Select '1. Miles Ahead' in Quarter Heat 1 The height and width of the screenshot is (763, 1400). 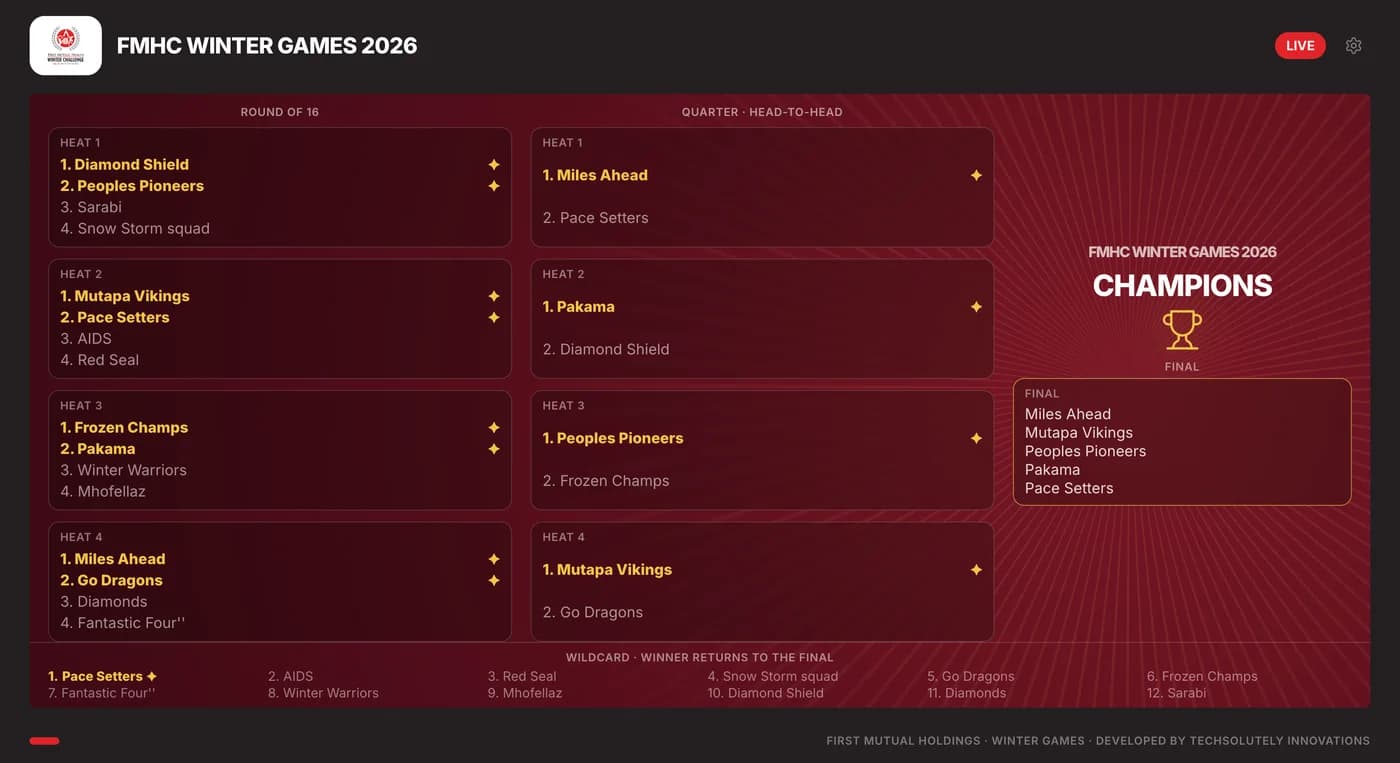[x=595, y=175]
